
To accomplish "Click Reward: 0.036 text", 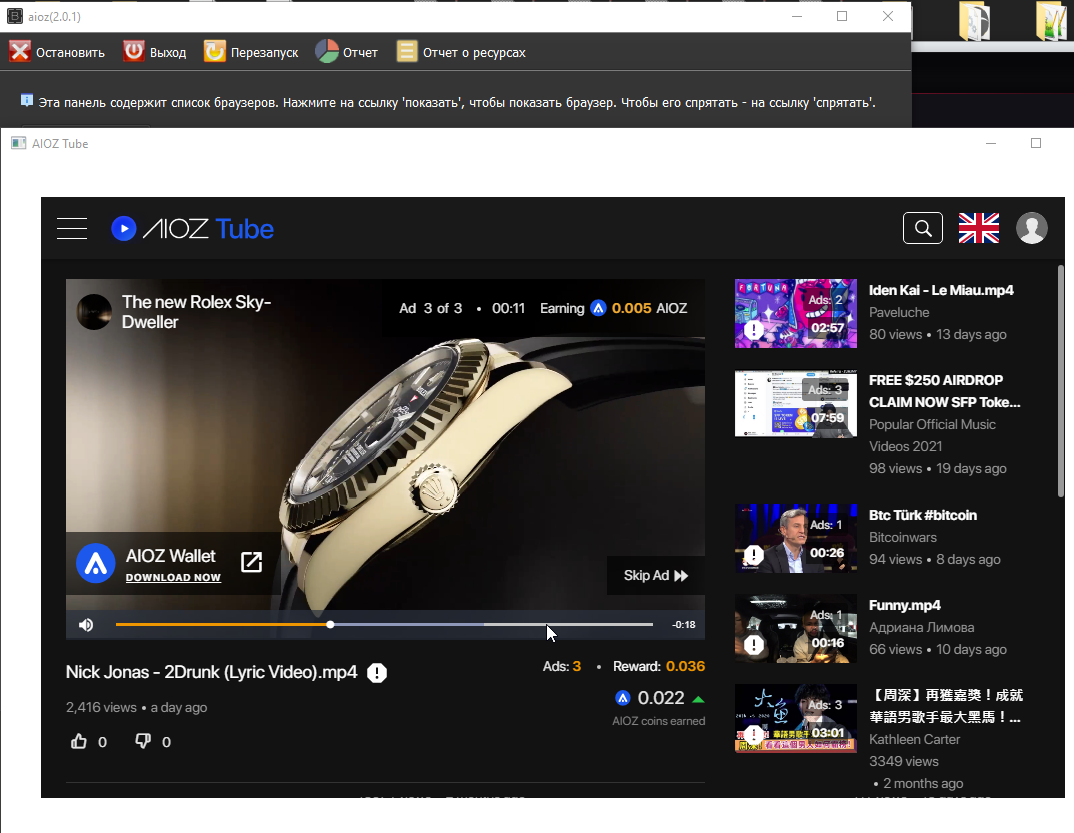I will coord(659,666).
